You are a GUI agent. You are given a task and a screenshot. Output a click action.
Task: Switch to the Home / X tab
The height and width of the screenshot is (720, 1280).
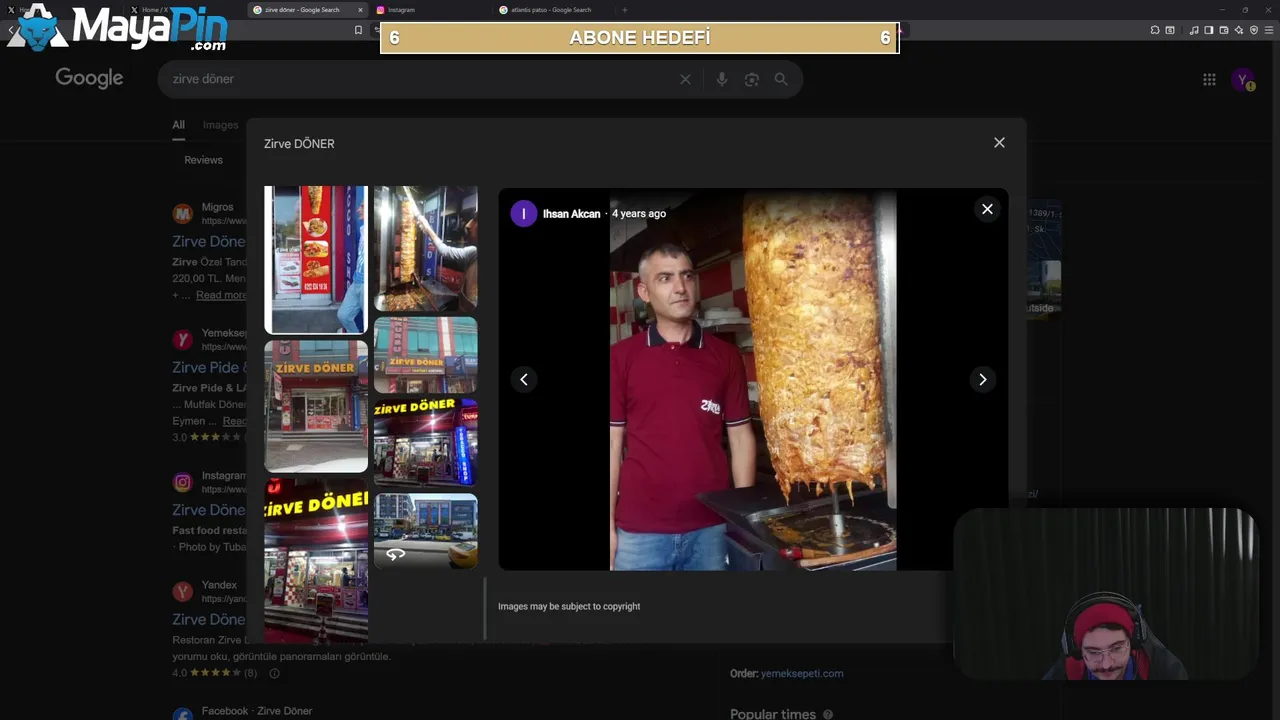(150, 10)
